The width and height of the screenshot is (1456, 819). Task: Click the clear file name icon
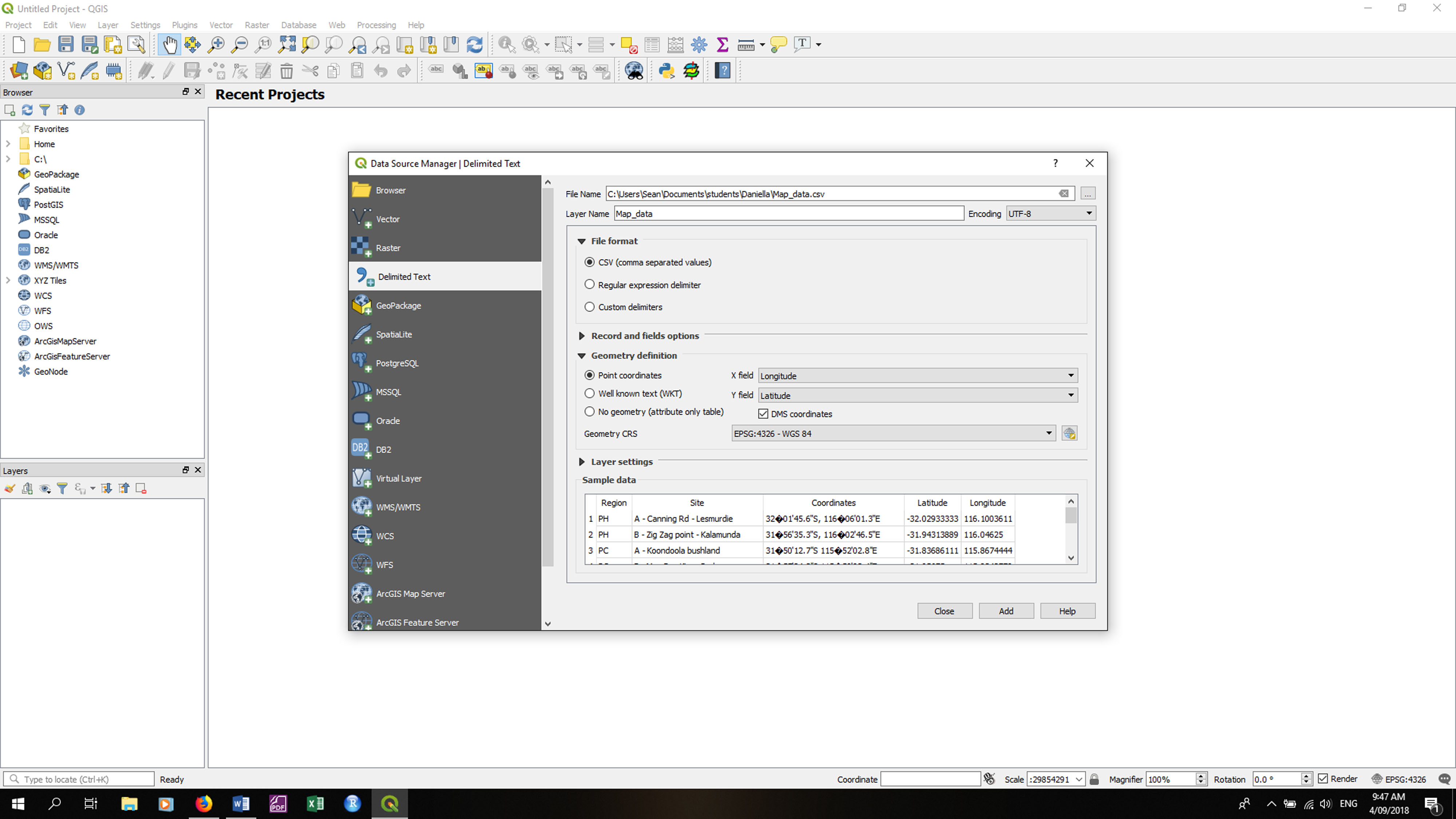coord(1064,193)
